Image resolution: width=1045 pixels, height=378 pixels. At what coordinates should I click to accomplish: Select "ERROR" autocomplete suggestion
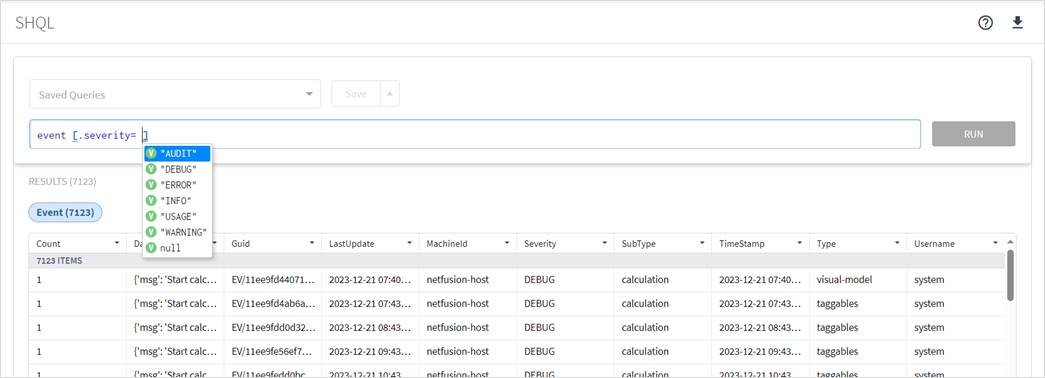(177, 185)
